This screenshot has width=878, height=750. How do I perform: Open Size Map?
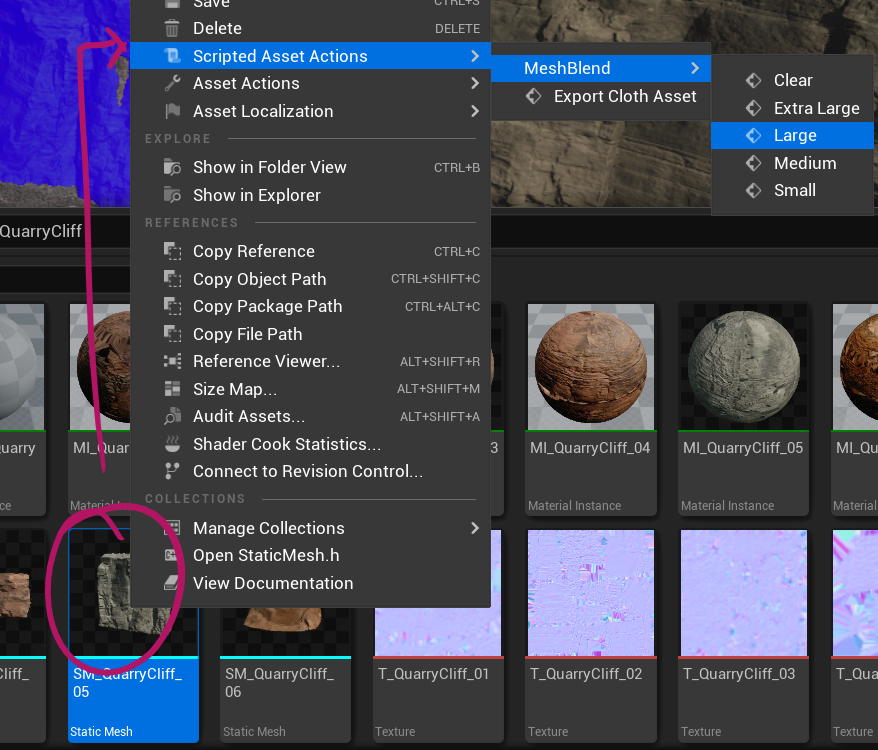(x=311, y=389)
